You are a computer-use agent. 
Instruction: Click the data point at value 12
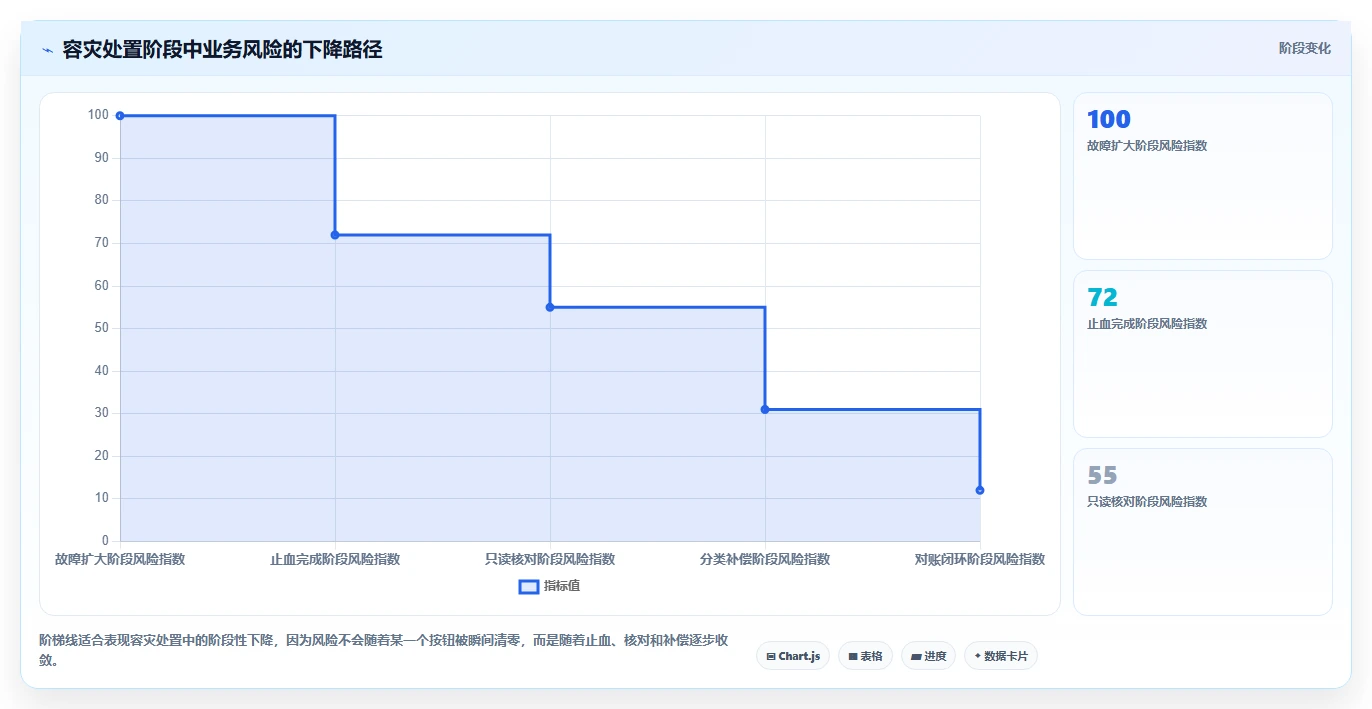(x=980, y=490)
